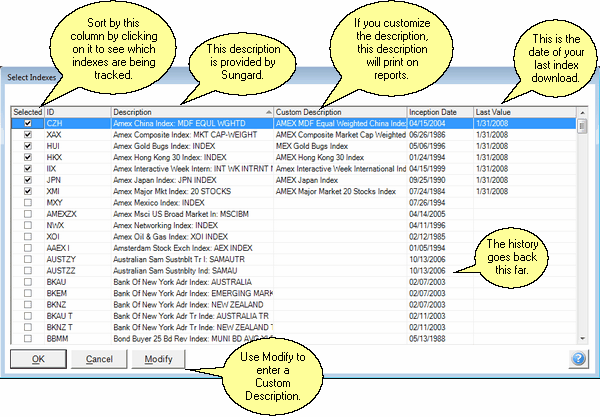
Task: Sort by Custom Description column header
Action: [x=338, y=110]
